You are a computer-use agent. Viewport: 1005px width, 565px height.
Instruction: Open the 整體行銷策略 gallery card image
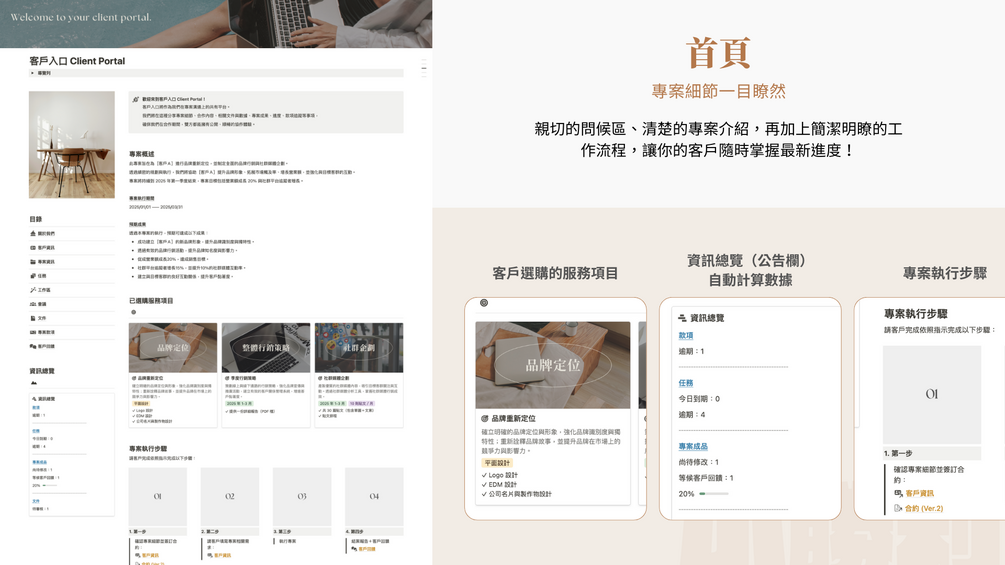pos(266,347)
